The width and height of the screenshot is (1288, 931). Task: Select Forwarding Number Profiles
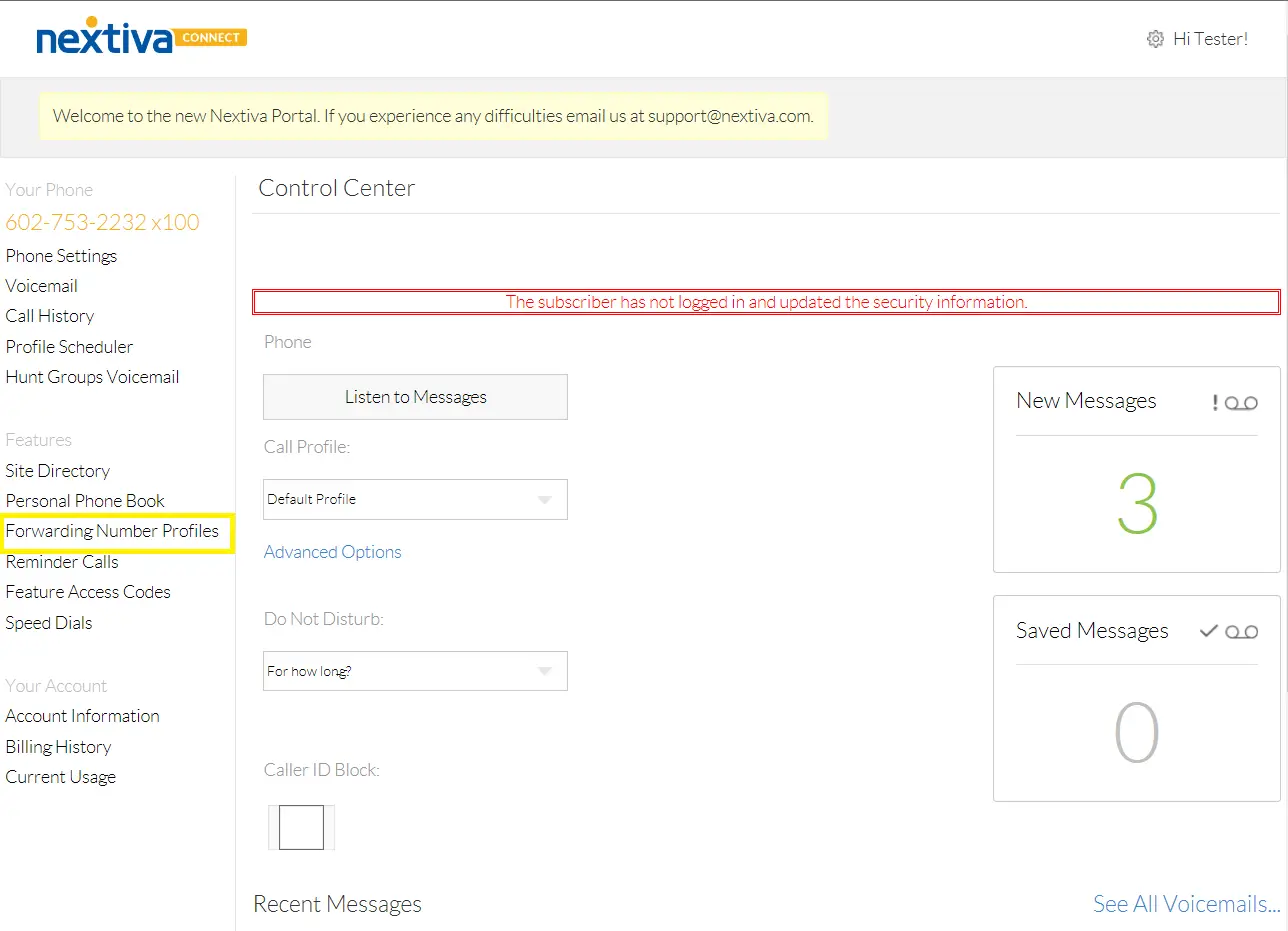115,531
